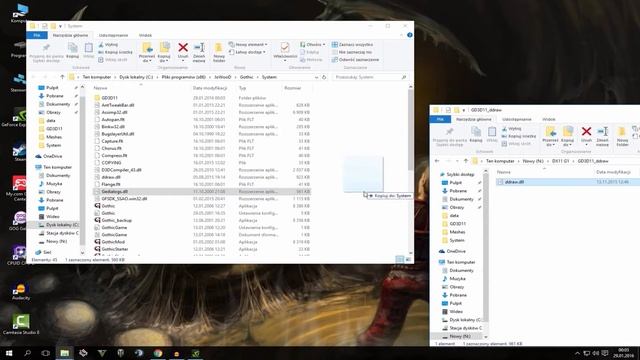The width and height of the screenshot is (640, 360).
Task: Switch to Widok tab in GD3D11_ddraw window
Action: (x=549, y=119)
